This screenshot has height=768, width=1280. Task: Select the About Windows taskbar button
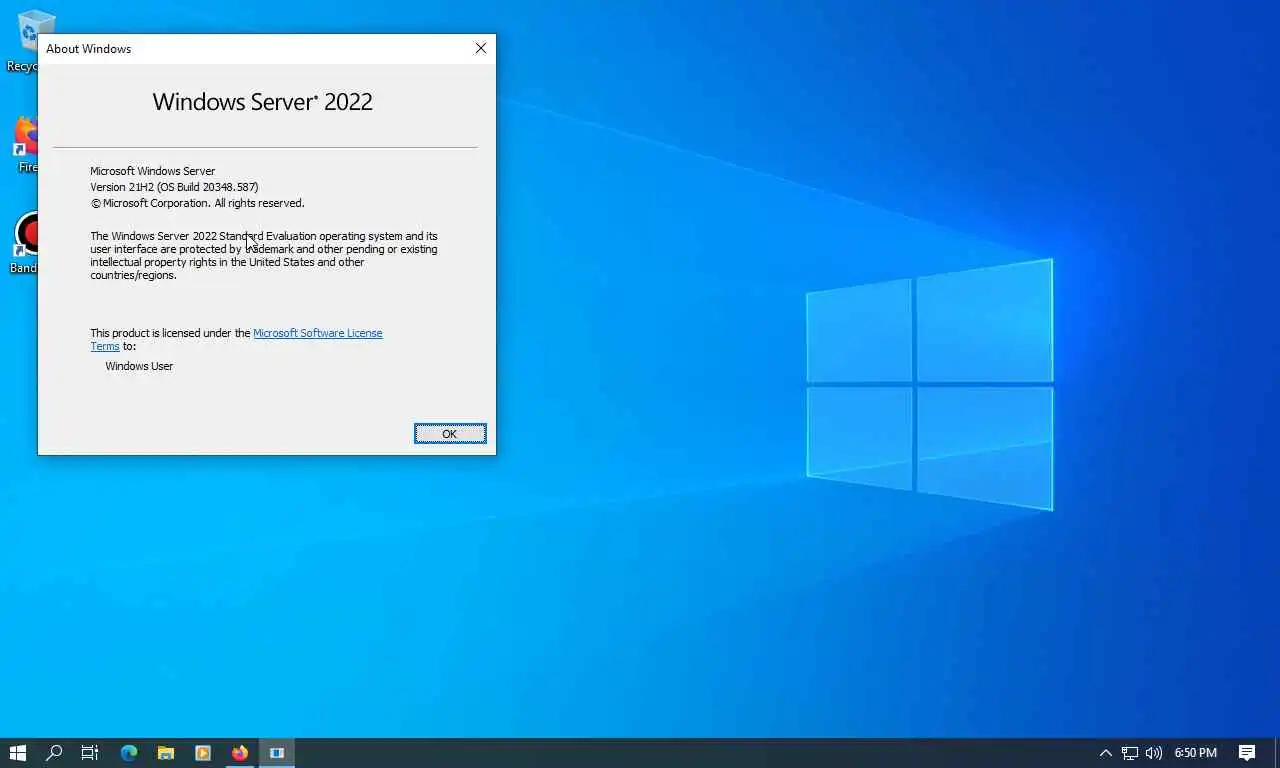pyautogui.click(x=277, y=753)
